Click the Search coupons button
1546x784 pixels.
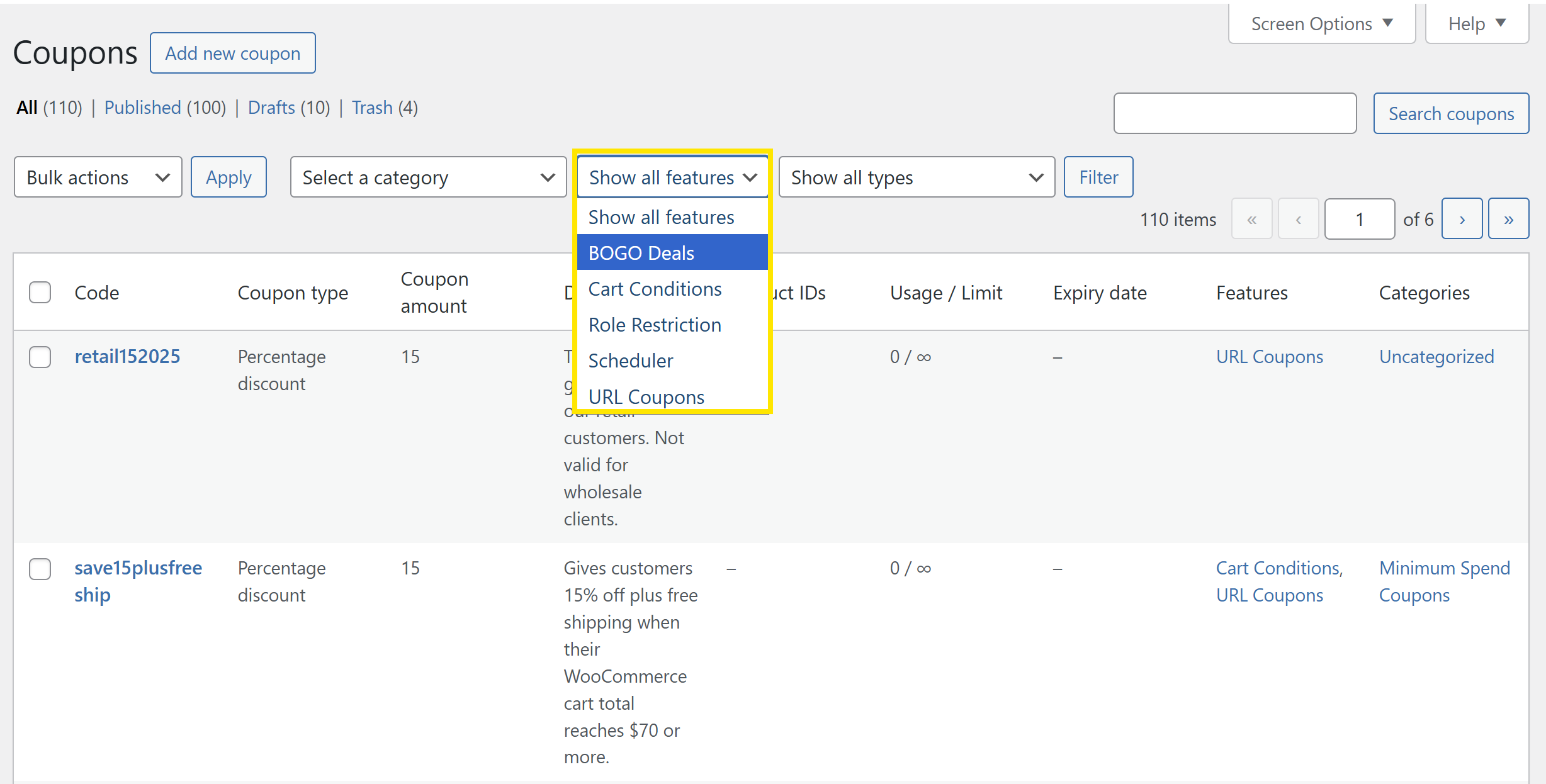coord(1450,114)
